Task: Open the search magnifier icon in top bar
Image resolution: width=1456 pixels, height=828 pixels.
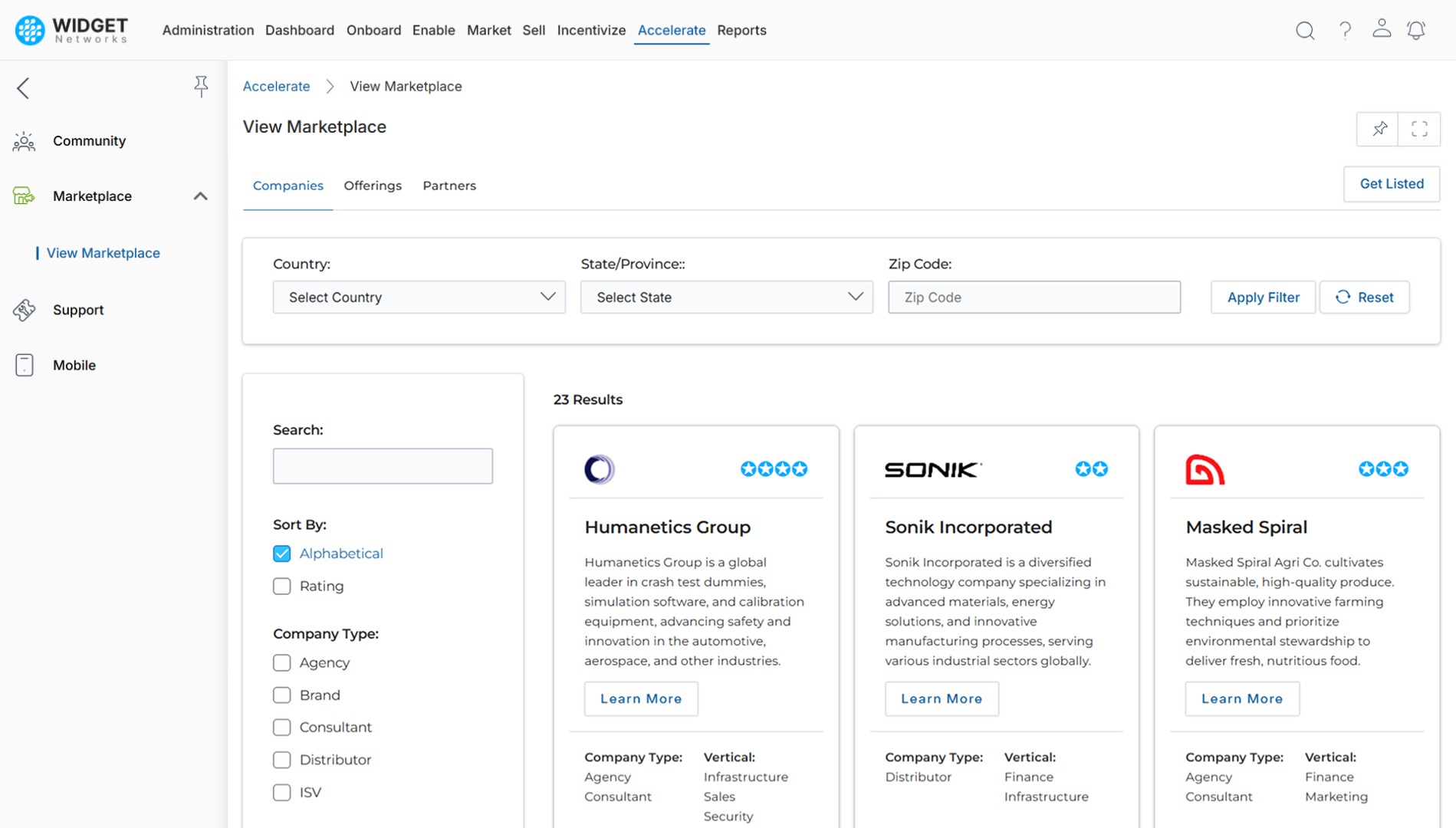Action: point(1304,31)
